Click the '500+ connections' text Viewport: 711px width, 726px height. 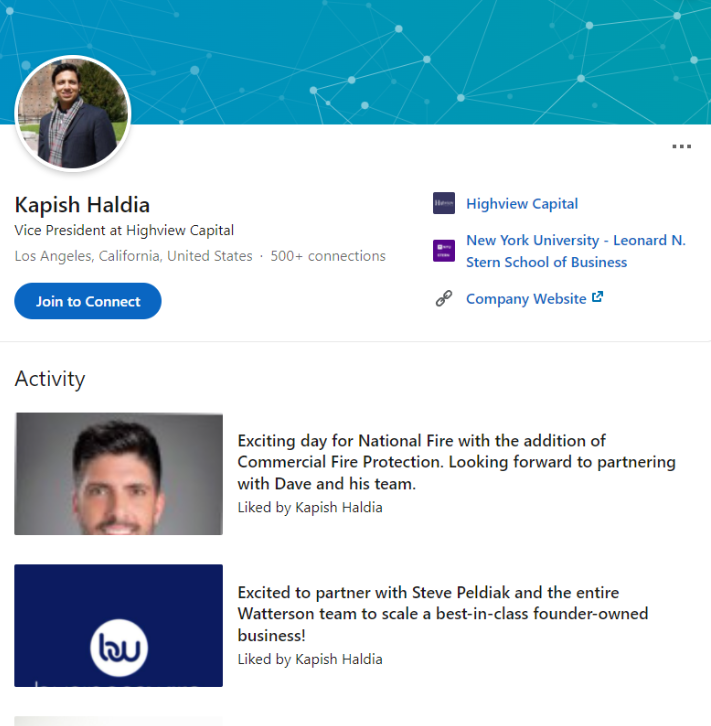(x=328, y=256)
